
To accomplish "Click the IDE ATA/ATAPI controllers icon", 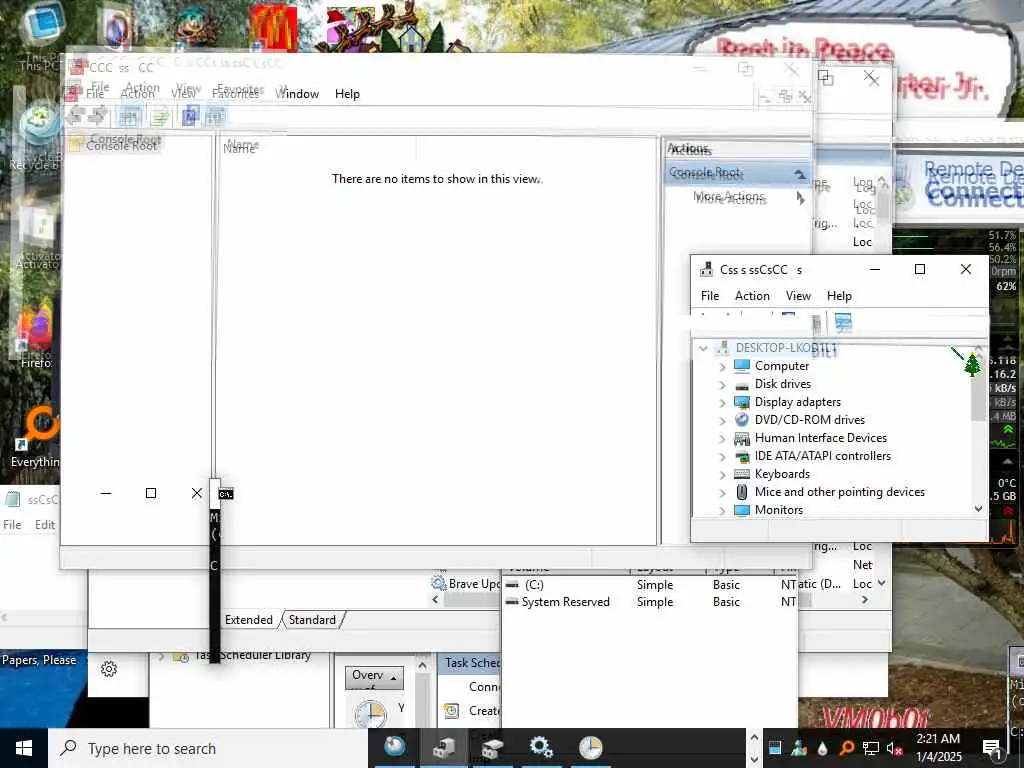I will click(742, 456).
